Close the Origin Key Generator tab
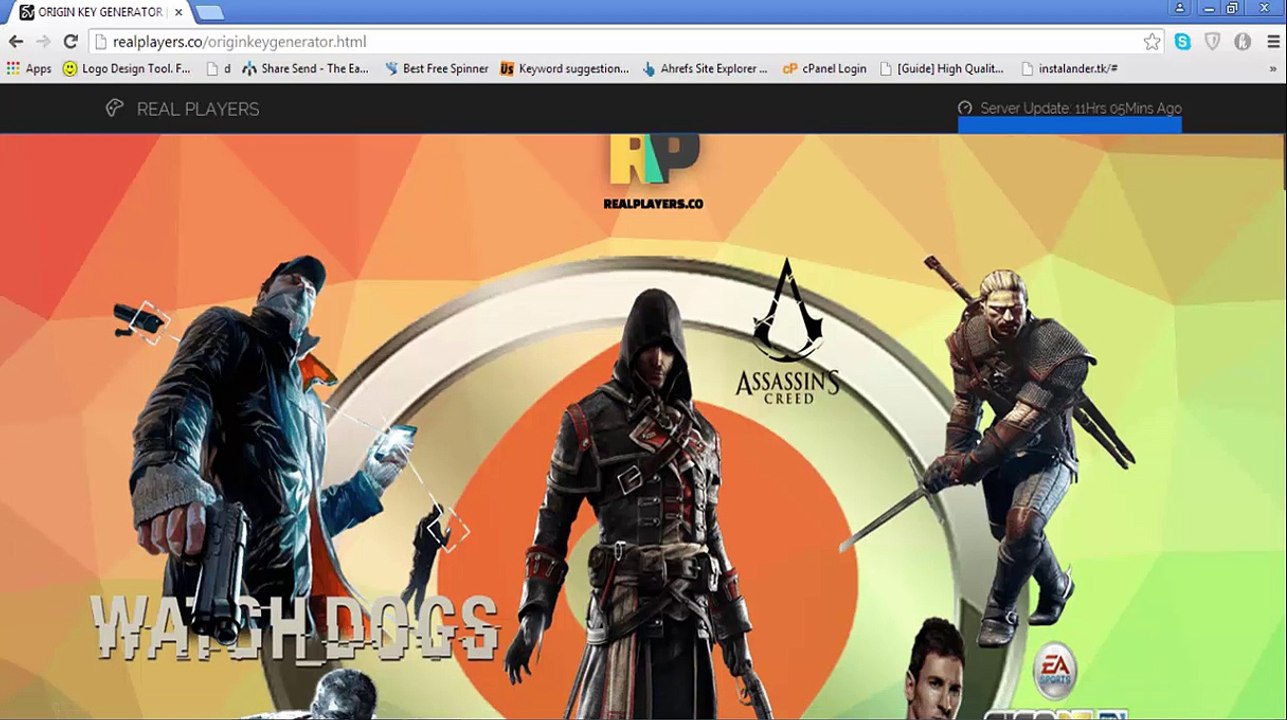Viewport: 1287px width, 720px height. pyautogui.click(x=178, y=12)
